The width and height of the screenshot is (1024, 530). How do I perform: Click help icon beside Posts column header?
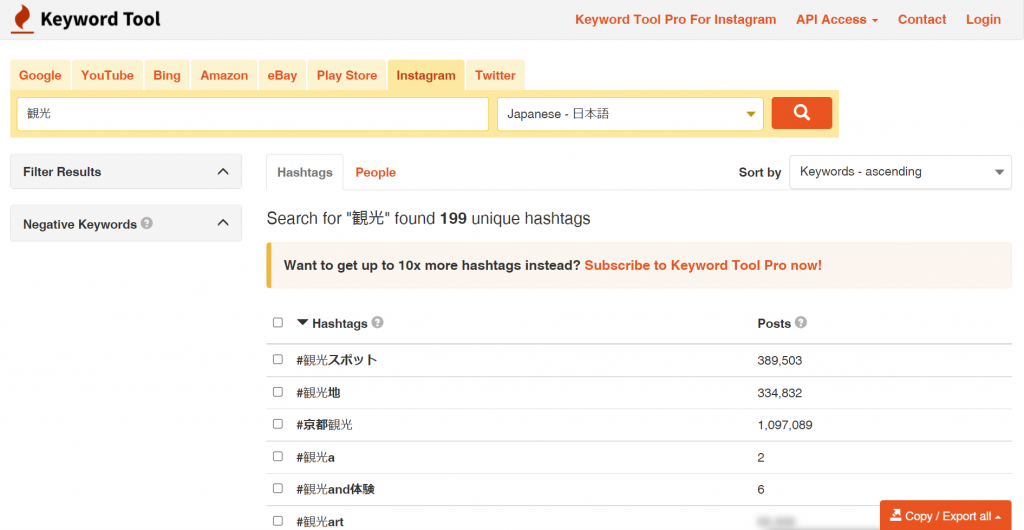pyautogui.click(x=801, y=322)
